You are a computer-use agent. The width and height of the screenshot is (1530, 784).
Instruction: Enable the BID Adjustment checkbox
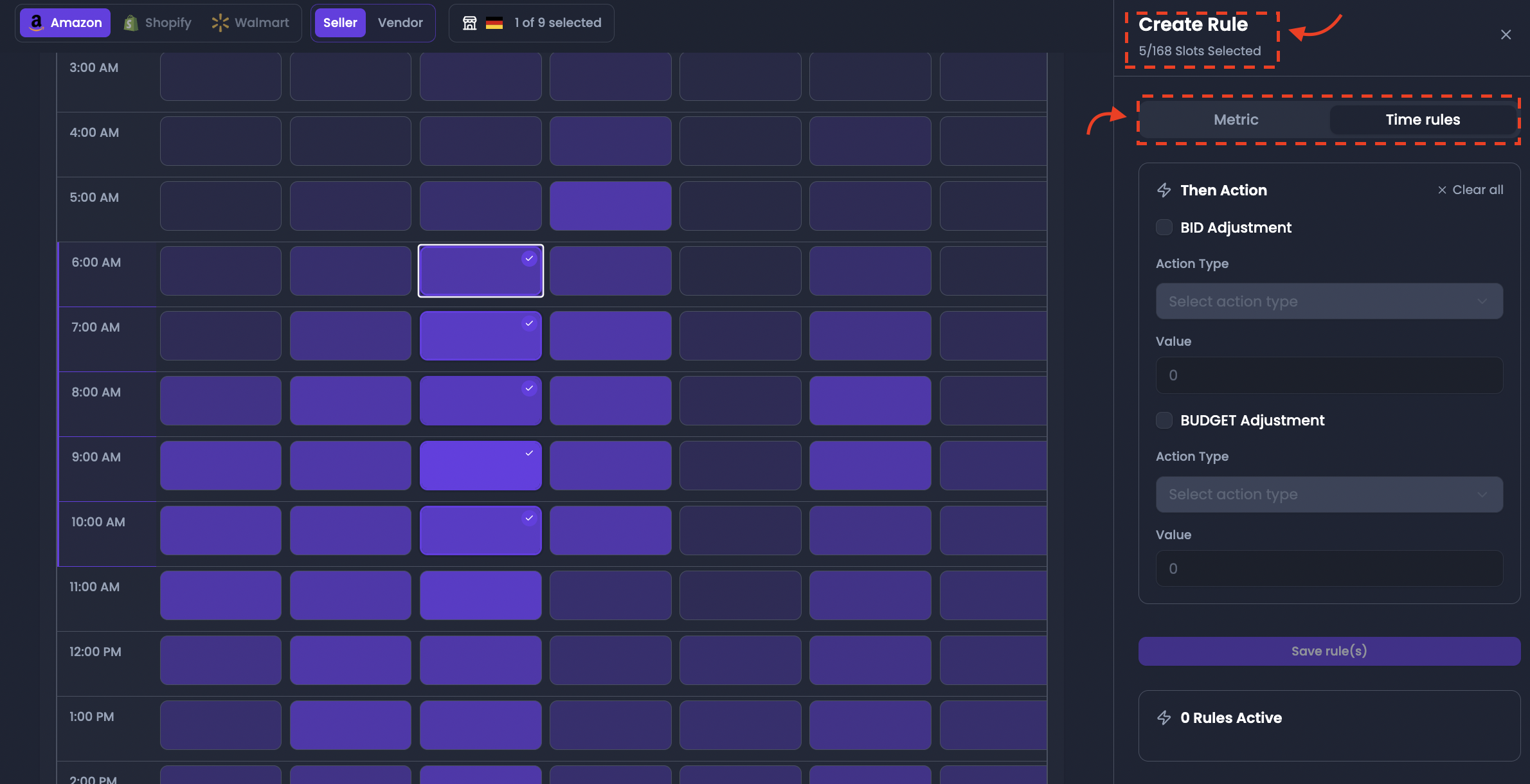click(1164, 227)
